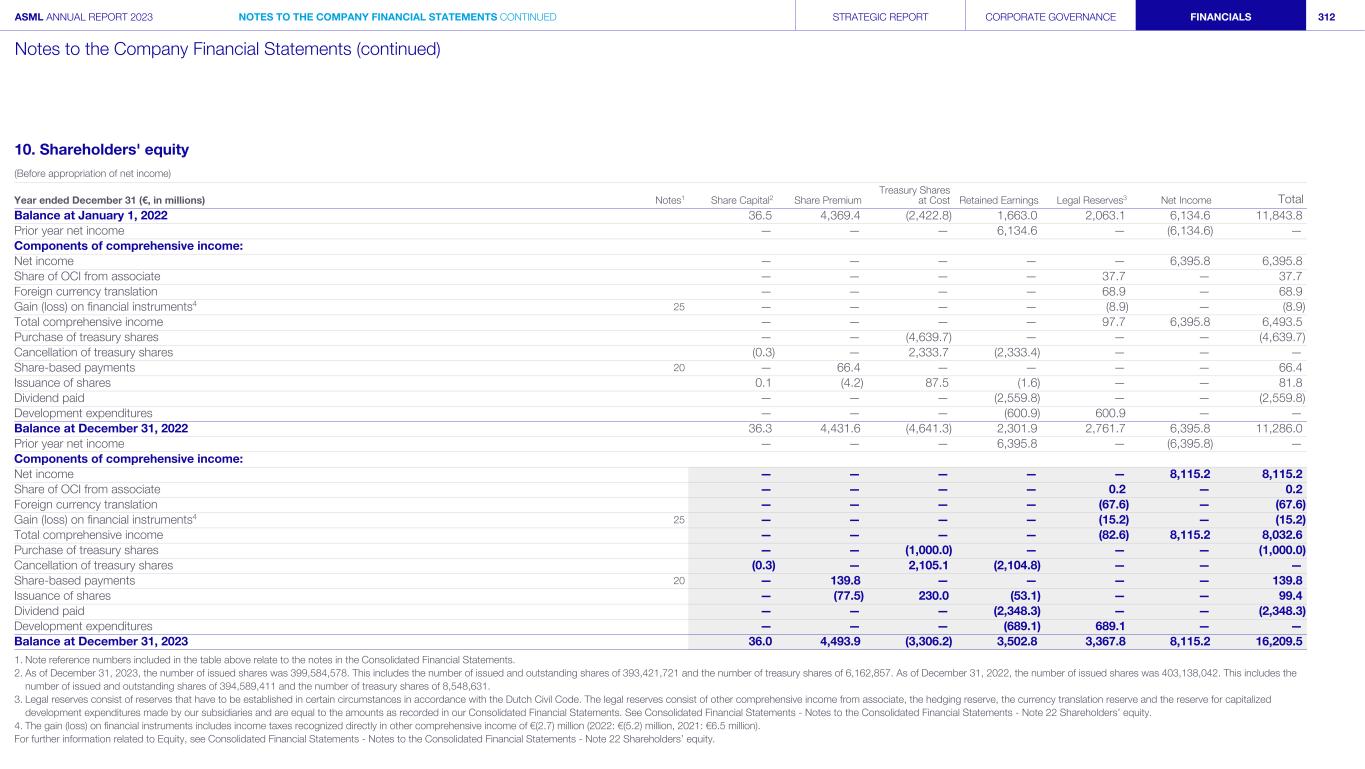
Task: Click the Balance at December 31, 2023 row label
Action: (x=101, y=641)
